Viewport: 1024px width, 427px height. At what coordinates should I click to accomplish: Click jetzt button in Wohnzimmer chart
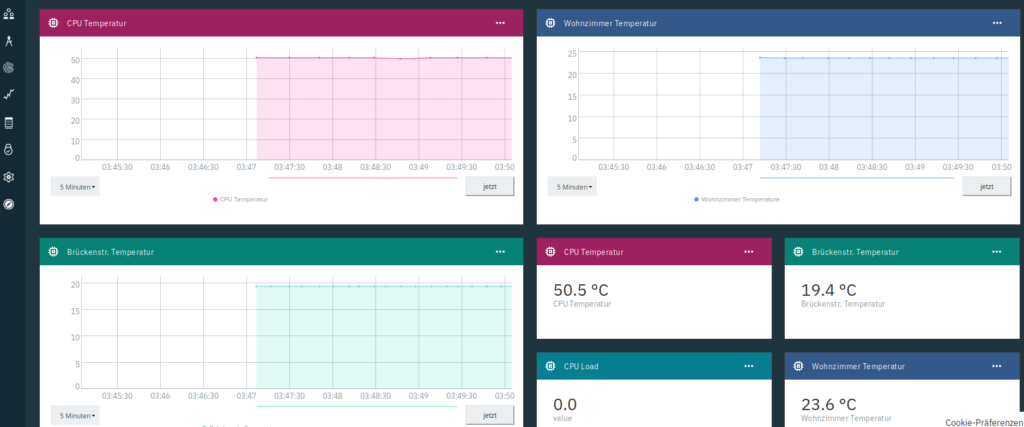pyautogui.click(x=987, y=186)
